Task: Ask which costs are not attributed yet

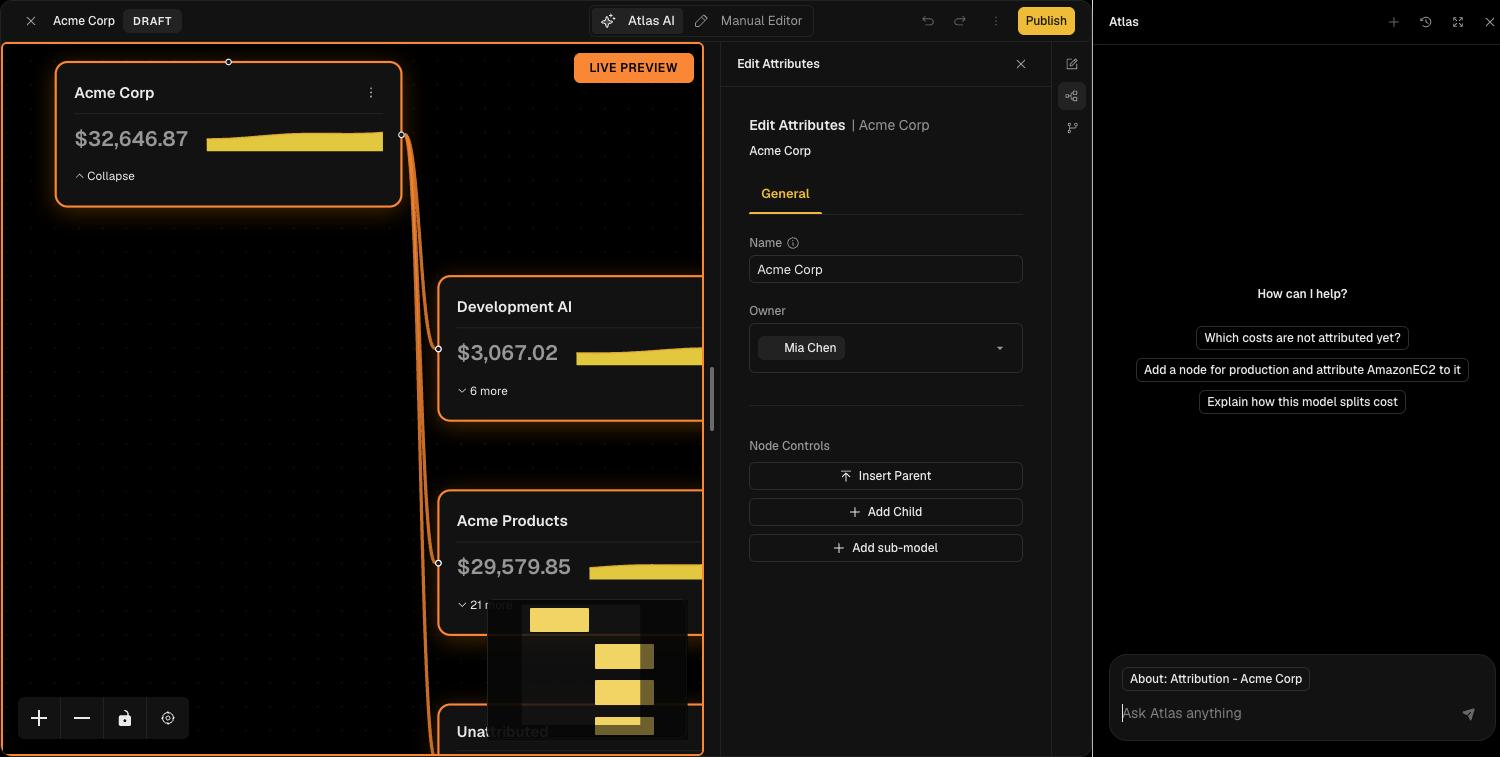Action: click(1302, 338)
